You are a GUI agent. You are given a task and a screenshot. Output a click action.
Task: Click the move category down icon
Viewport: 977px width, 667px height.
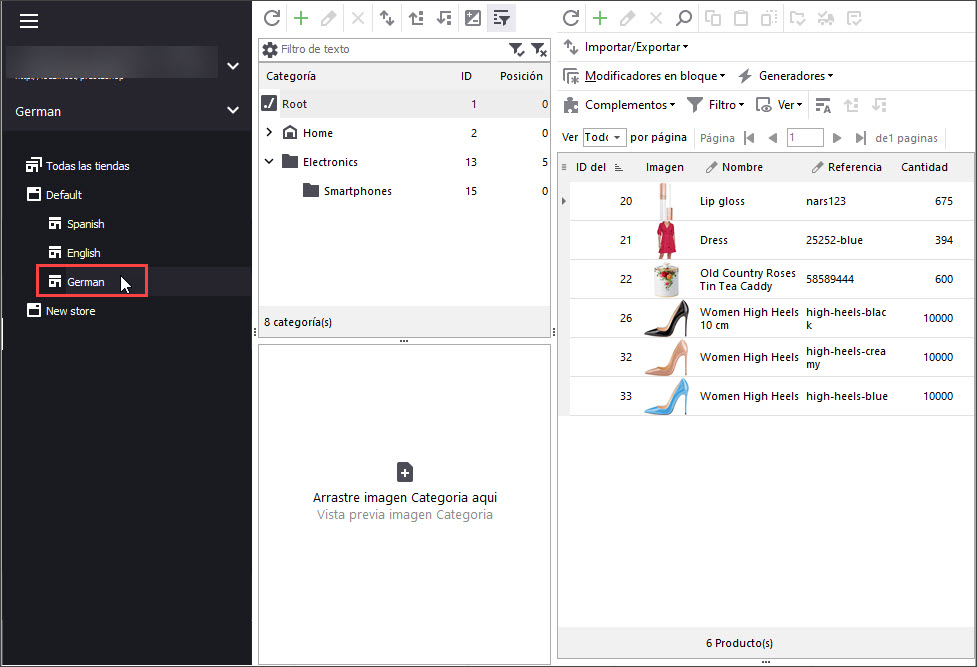(x=444, y=18)
